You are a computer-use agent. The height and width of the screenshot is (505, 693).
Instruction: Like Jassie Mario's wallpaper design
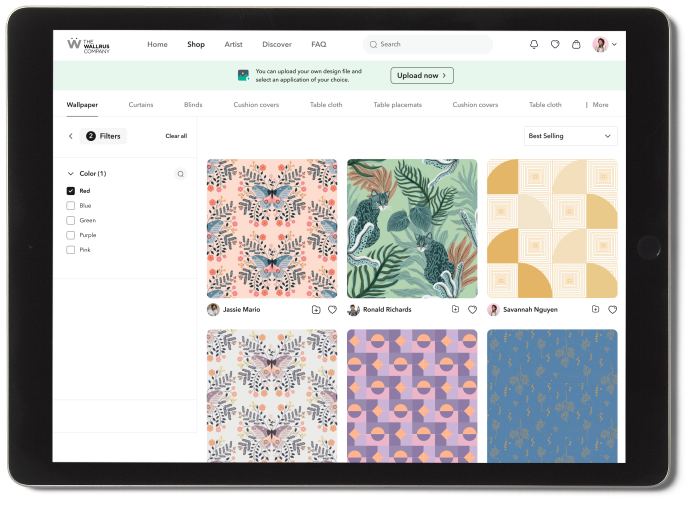pos(332,310)
